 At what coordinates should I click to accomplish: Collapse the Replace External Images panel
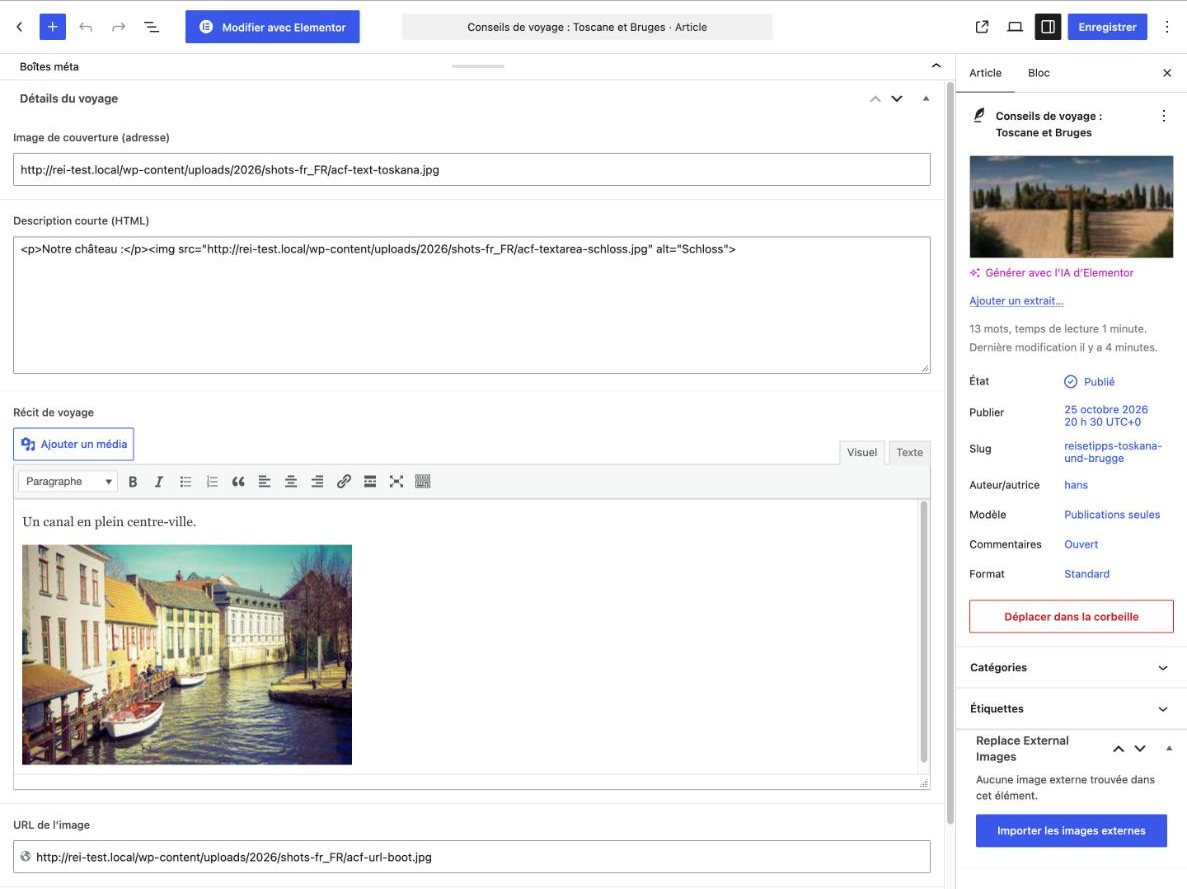[x=1169, y=748]
